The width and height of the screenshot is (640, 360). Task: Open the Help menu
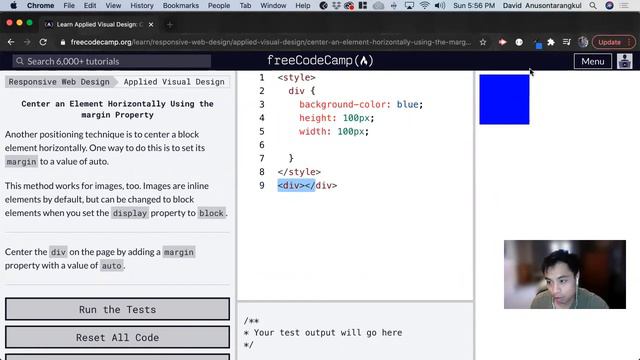tap(302, 5)
